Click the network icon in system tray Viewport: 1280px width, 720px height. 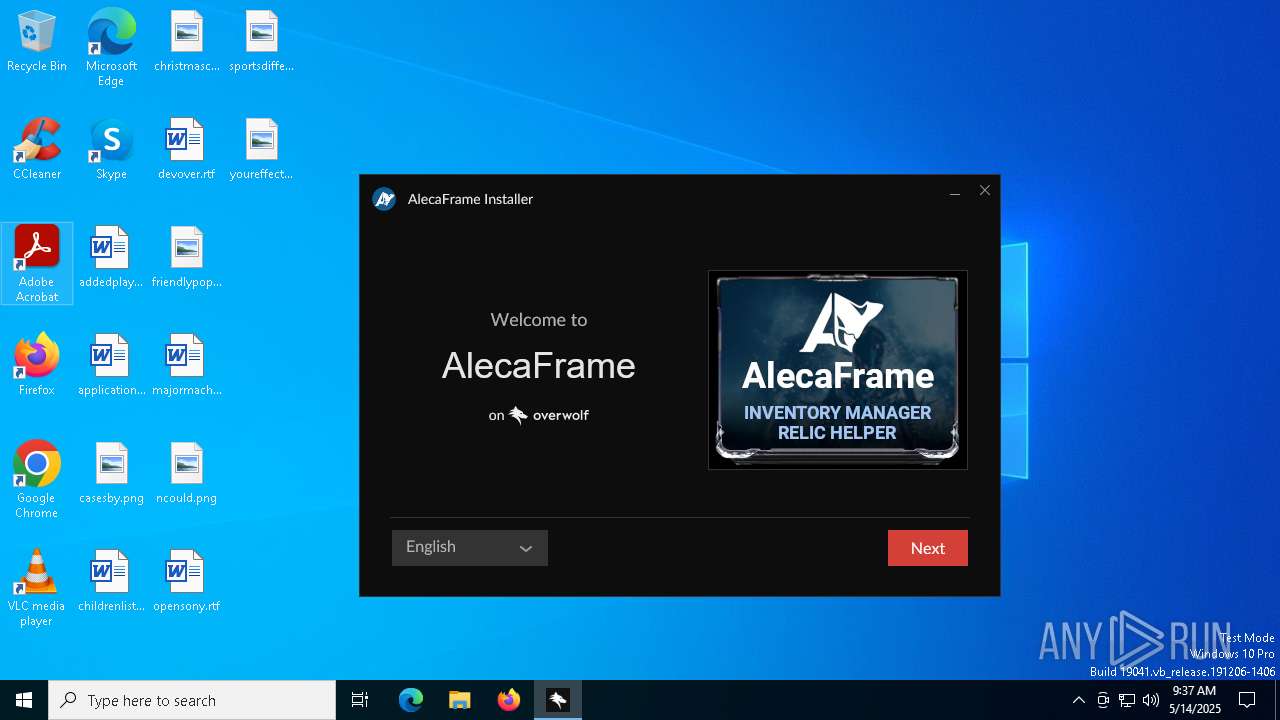1127,700
